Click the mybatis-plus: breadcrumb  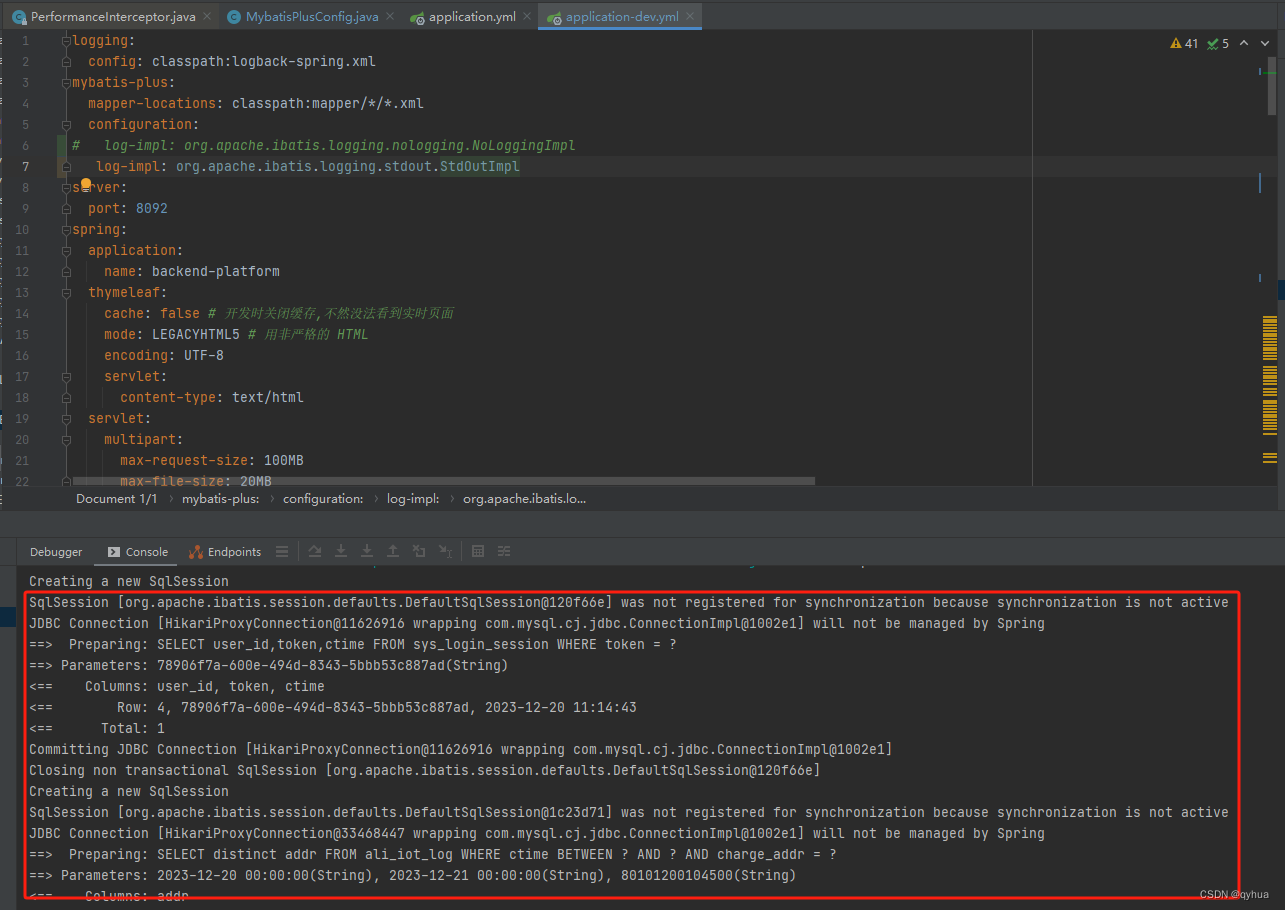(x=221, y=498)
